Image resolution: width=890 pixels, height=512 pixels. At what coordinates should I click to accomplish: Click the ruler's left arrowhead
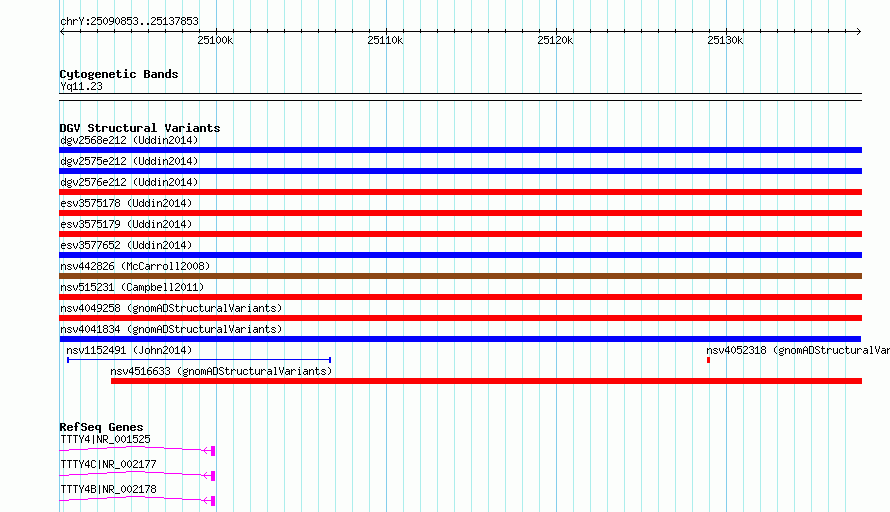coord(62,32)
